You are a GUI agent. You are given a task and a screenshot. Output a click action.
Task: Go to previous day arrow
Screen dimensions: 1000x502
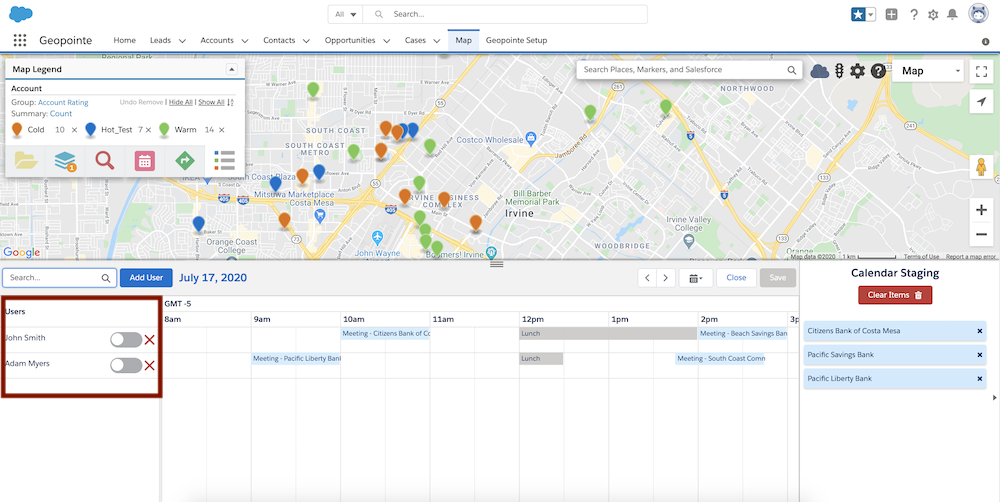pos(647,278)
